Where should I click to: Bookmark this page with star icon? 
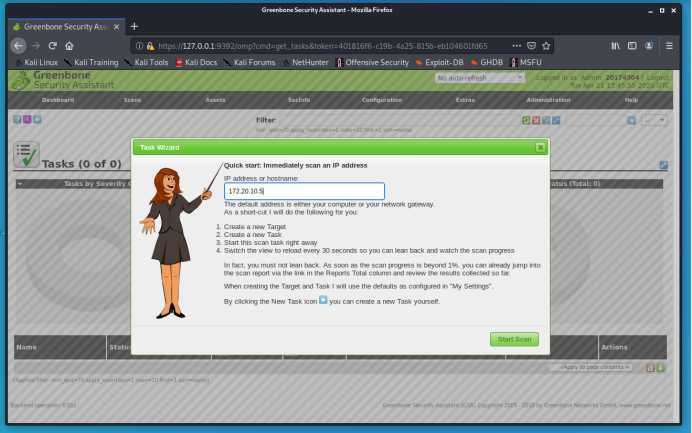pyautogui.click(x=546, y=45)
